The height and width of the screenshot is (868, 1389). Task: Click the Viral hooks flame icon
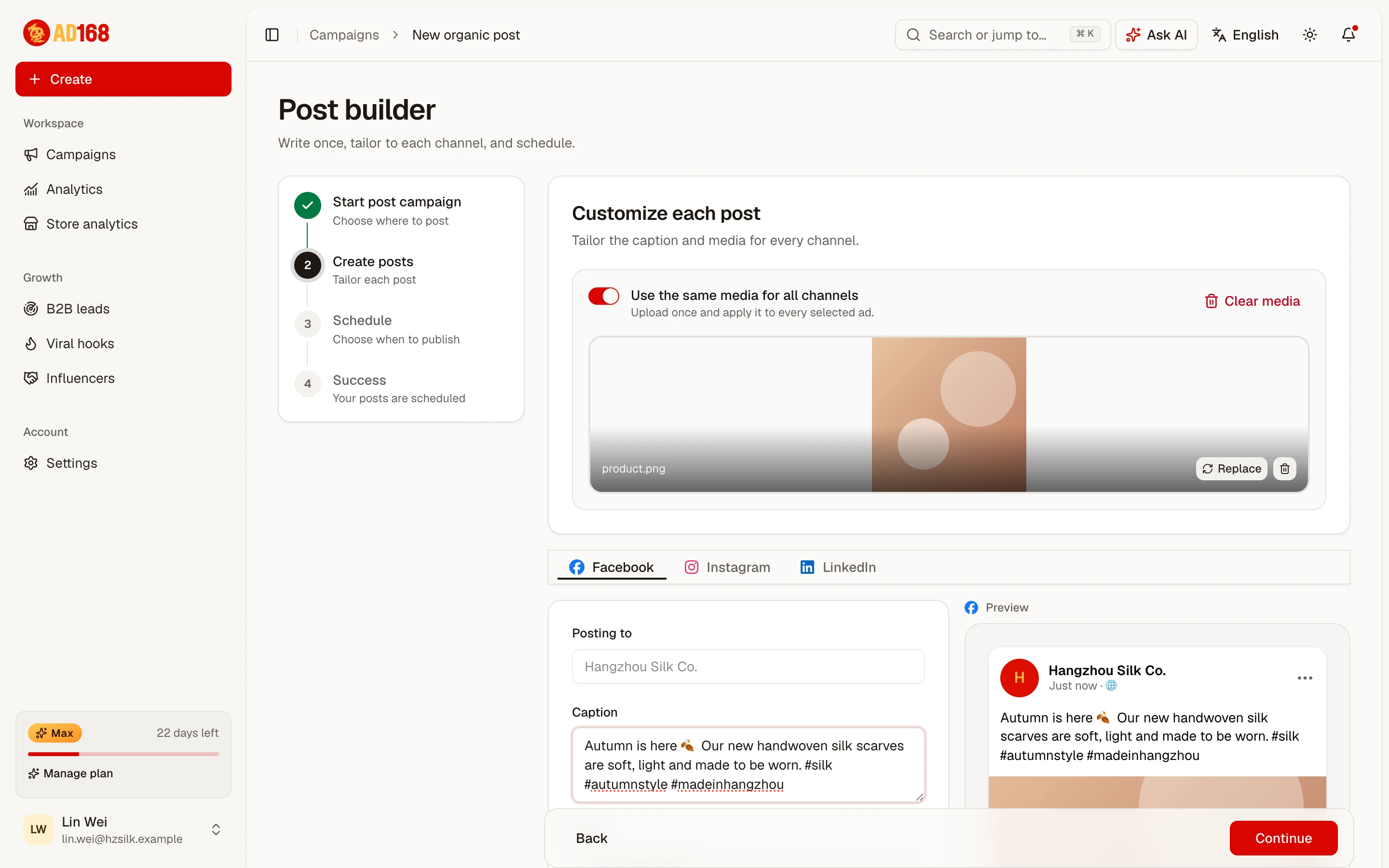(x=31, y=343)
